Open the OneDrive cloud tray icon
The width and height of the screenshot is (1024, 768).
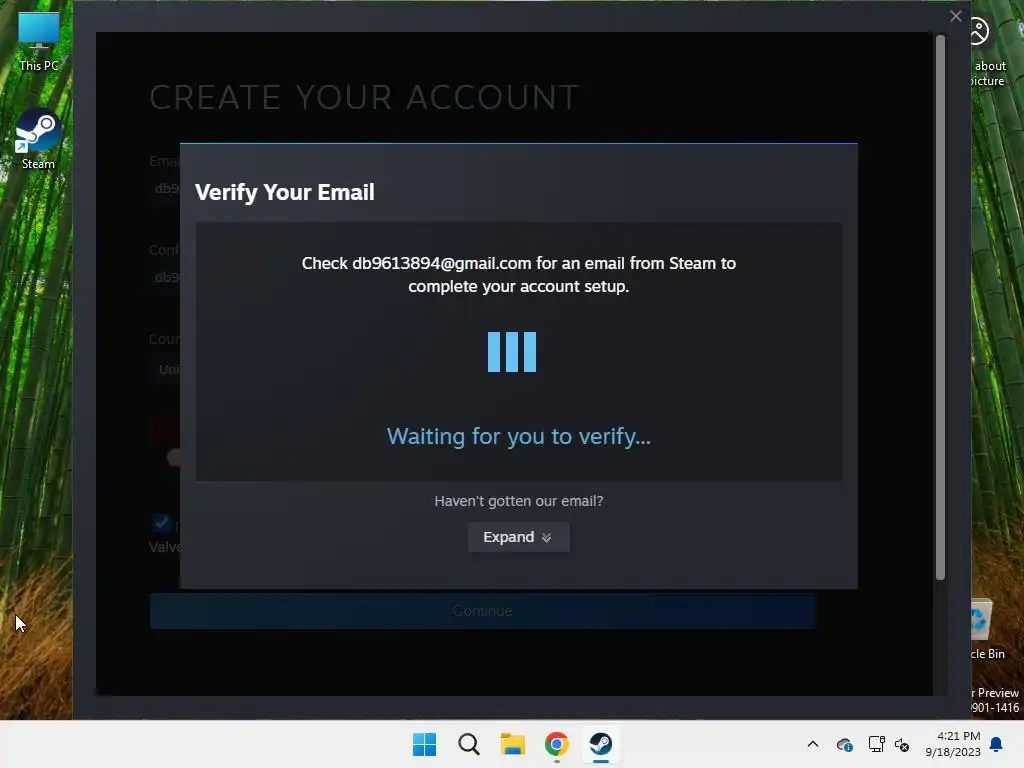point(844,744)
